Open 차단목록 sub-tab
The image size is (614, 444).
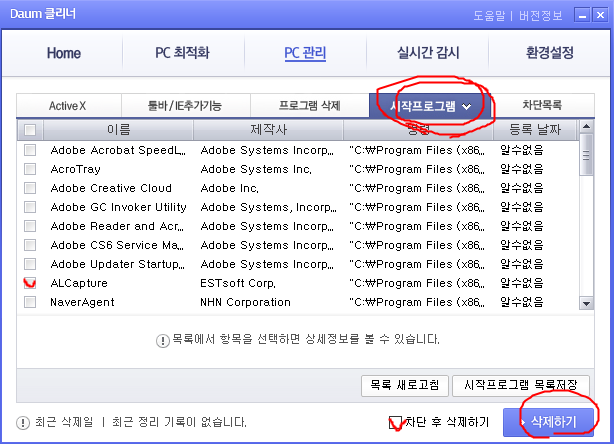542,105
